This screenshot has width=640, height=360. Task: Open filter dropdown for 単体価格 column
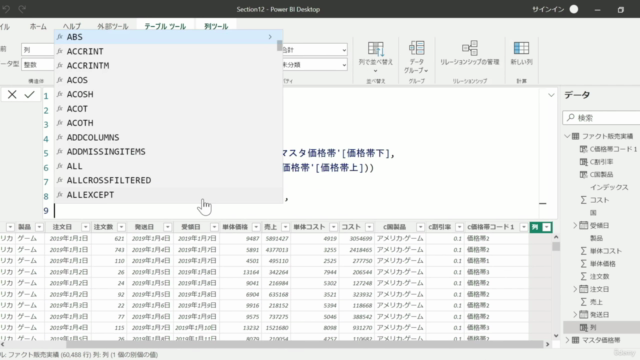pyautogui.click(x=256, y=227)
